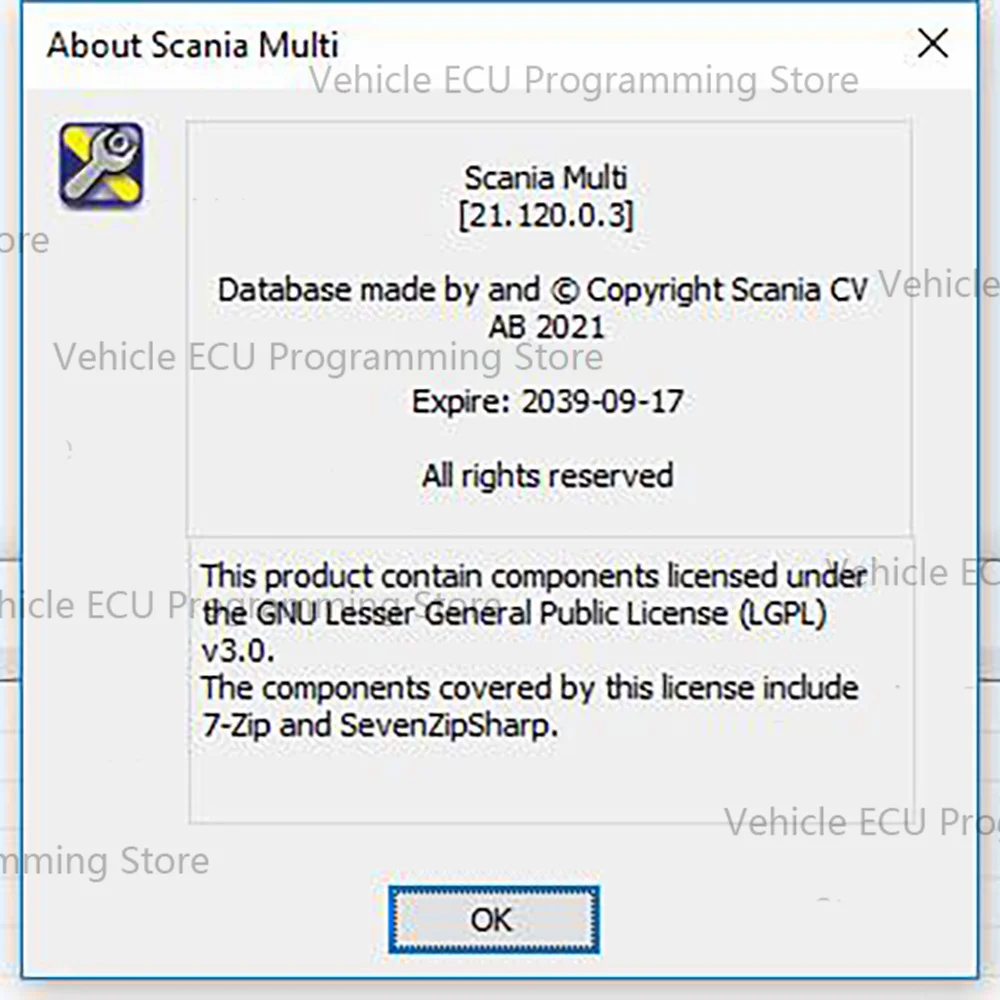Screen dimensions: 1000x1000
Task: Close the About Scania Multi dialog
Action: 932,43
